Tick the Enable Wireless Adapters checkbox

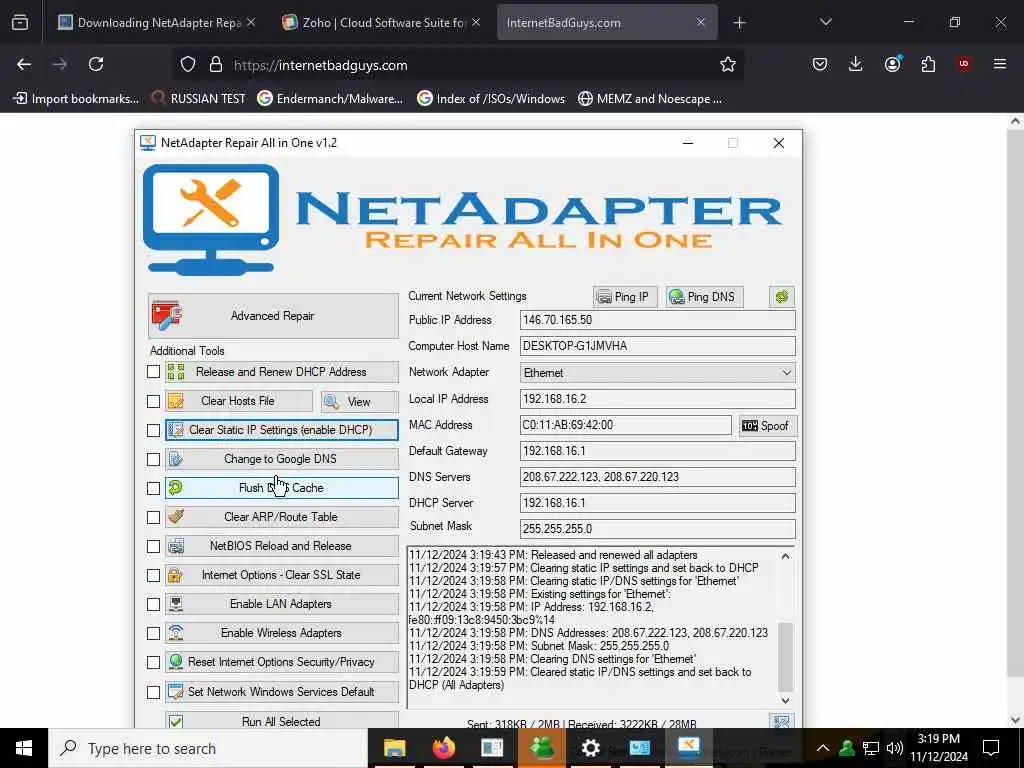153,633
